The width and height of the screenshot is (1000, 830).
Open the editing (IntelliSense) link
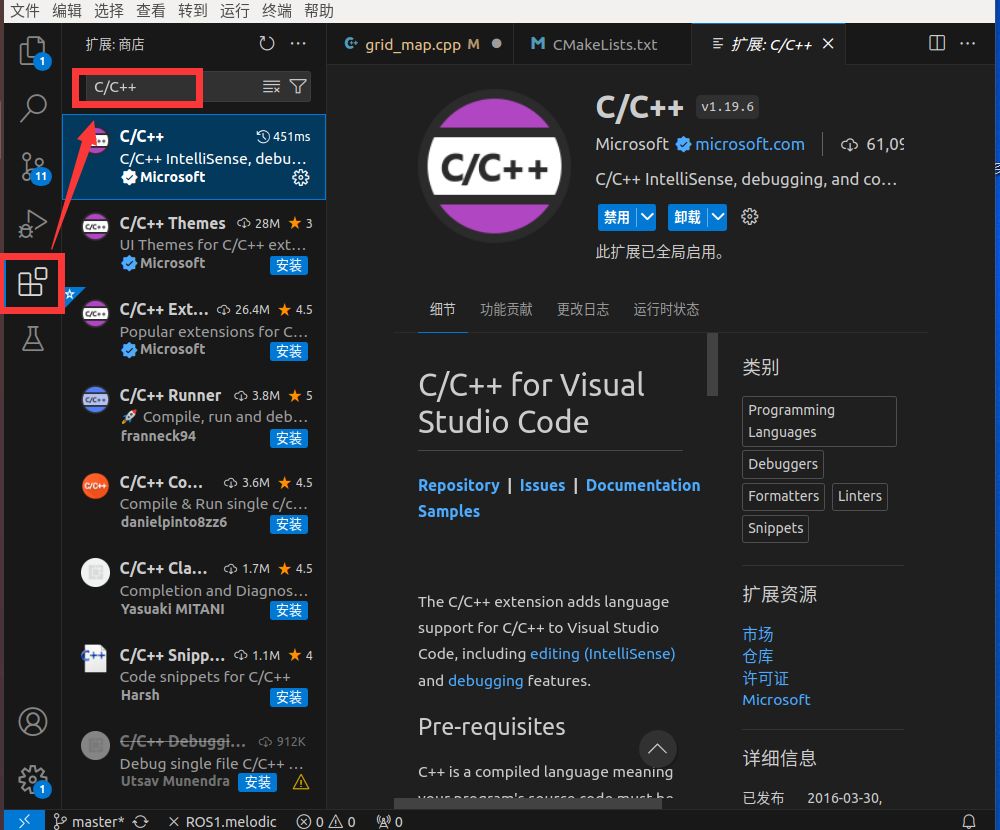click(603, 654)
